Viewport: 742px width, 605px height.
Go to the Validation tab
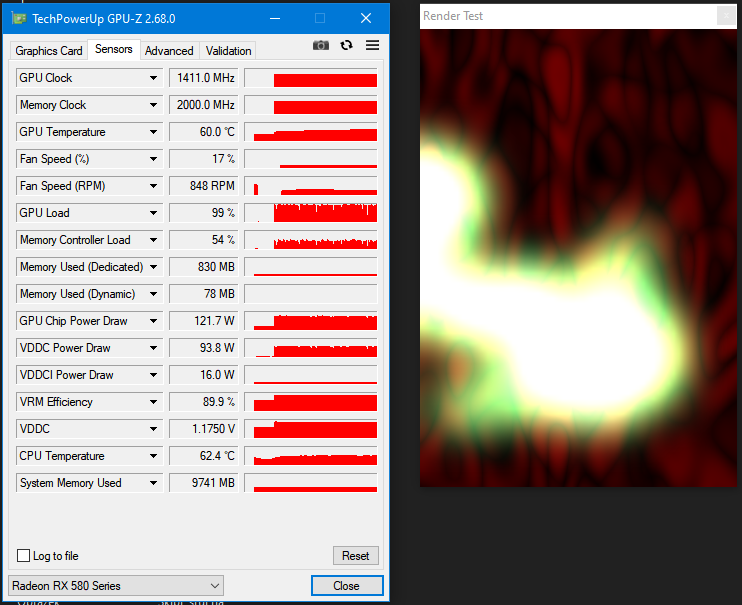(x=228, y=51)
